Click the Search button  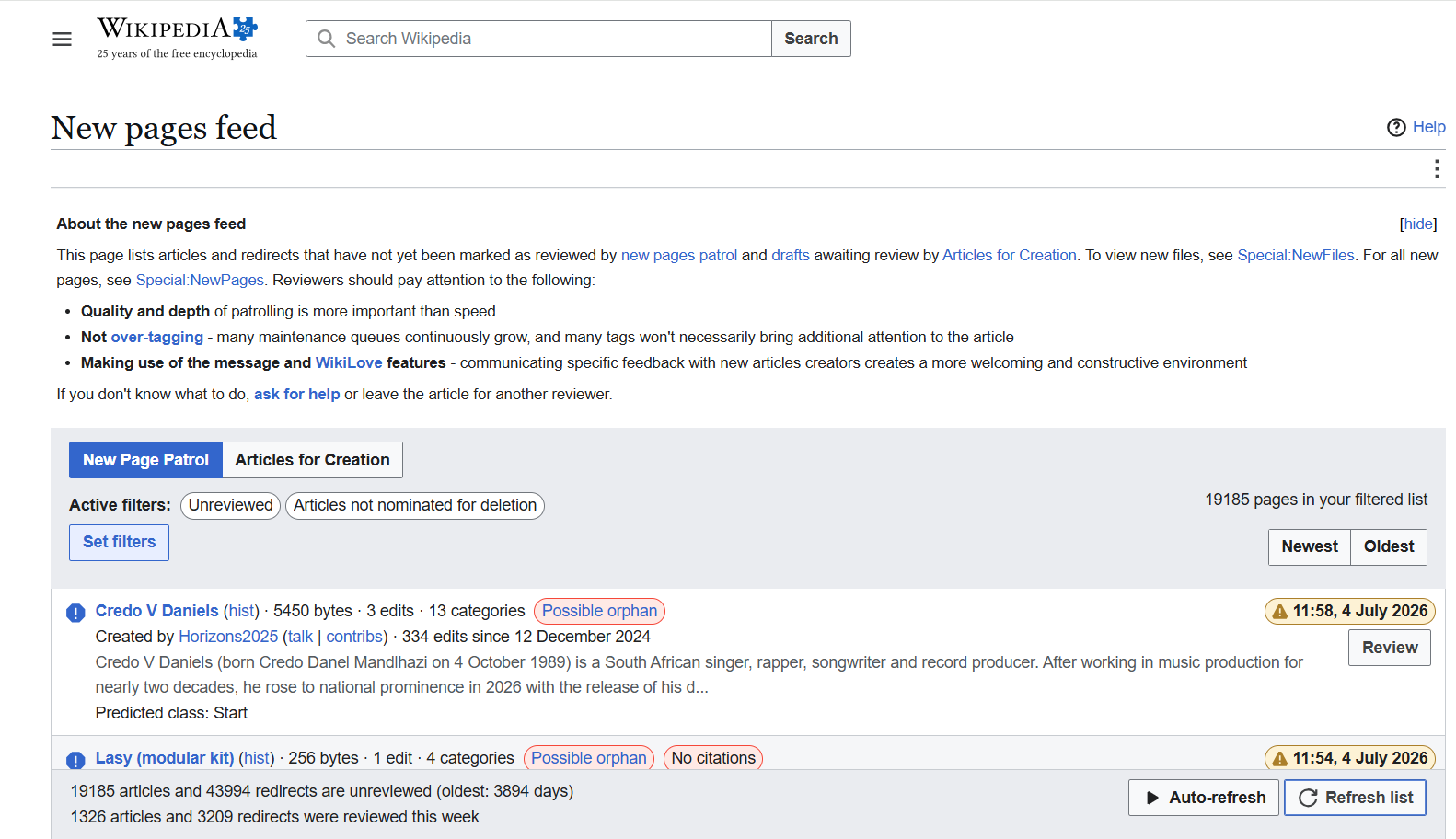pyautogui.click(x=811, y=39)
